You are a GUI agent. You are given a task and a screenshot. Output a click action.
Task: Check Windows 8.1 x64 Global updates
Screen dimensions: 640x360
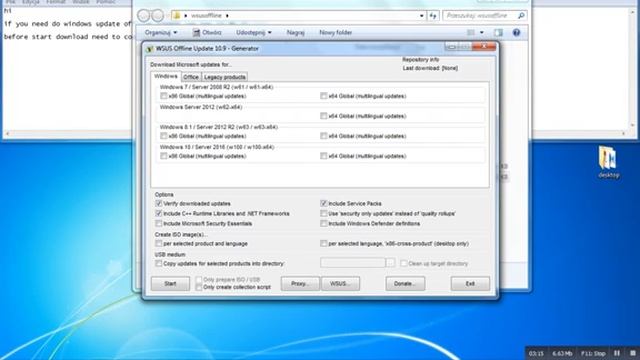pyautogui.click(x=324, y=136)
